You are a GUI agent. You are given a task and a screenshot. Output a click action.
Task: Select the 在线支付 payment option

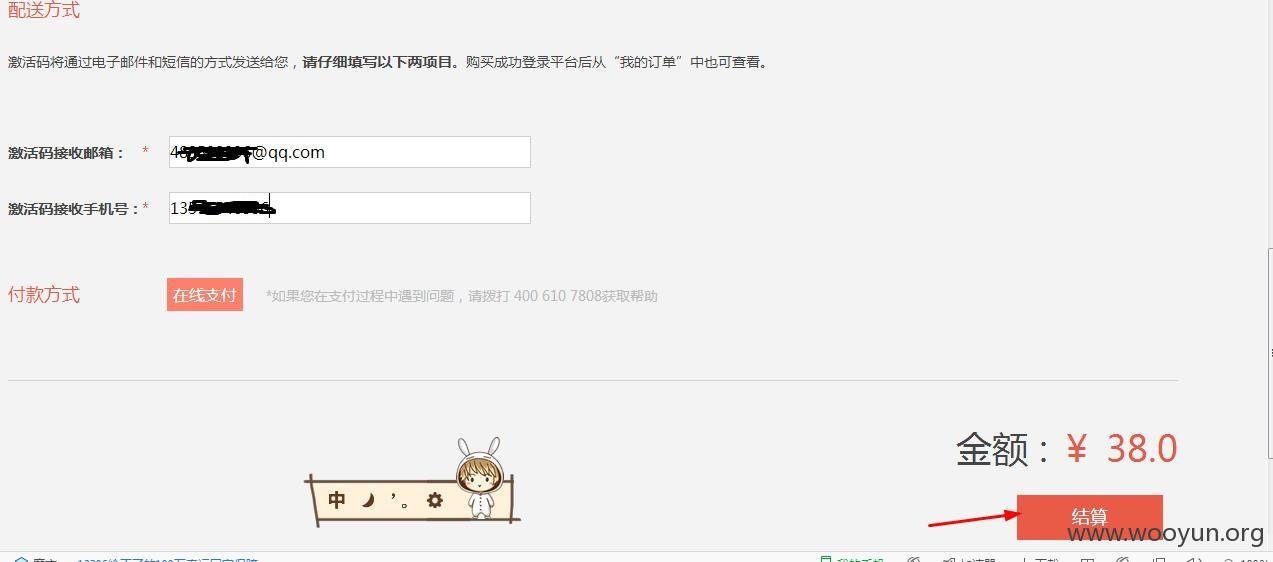coord(205,295)
